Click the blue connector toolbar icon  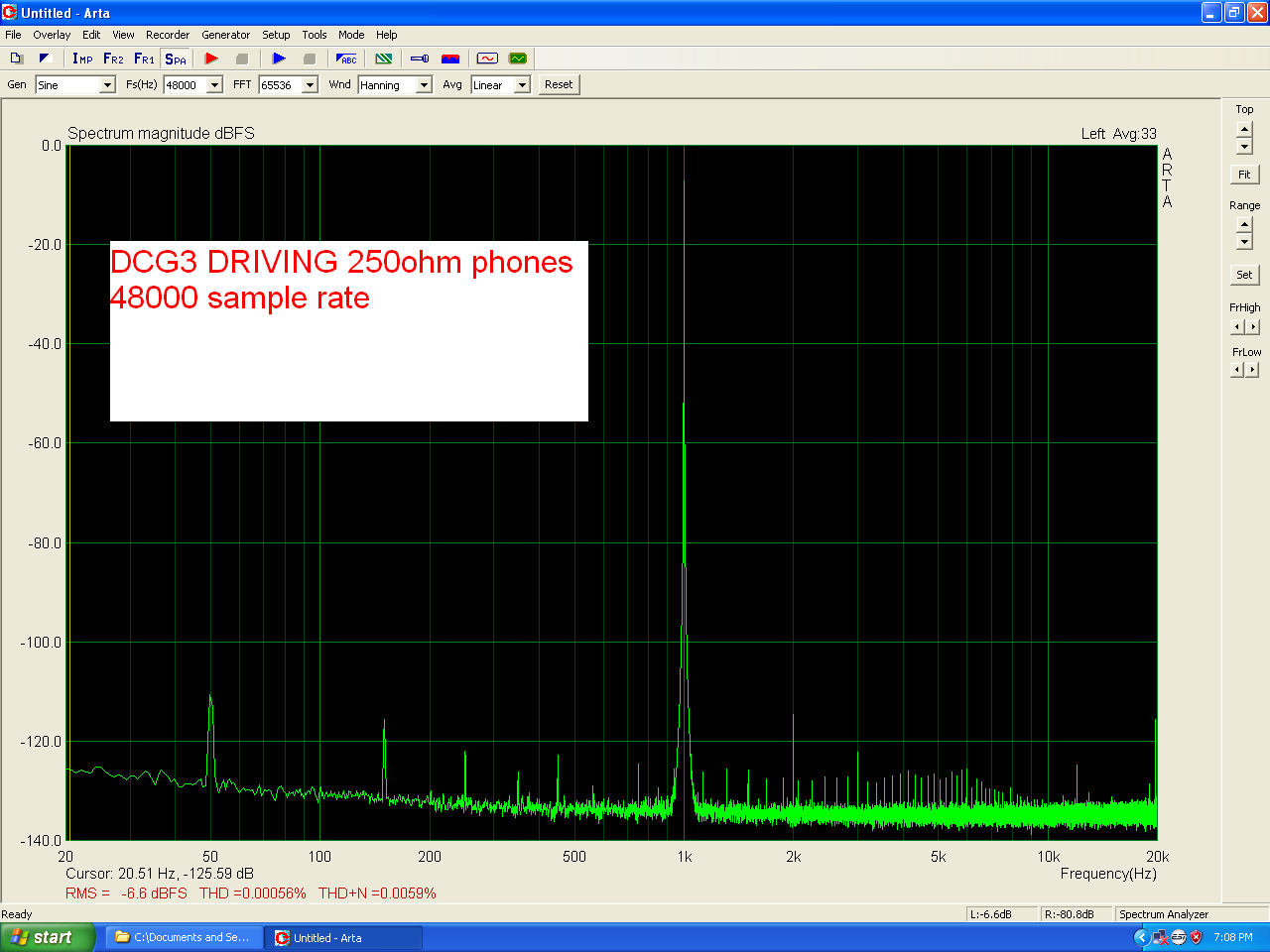420,59
